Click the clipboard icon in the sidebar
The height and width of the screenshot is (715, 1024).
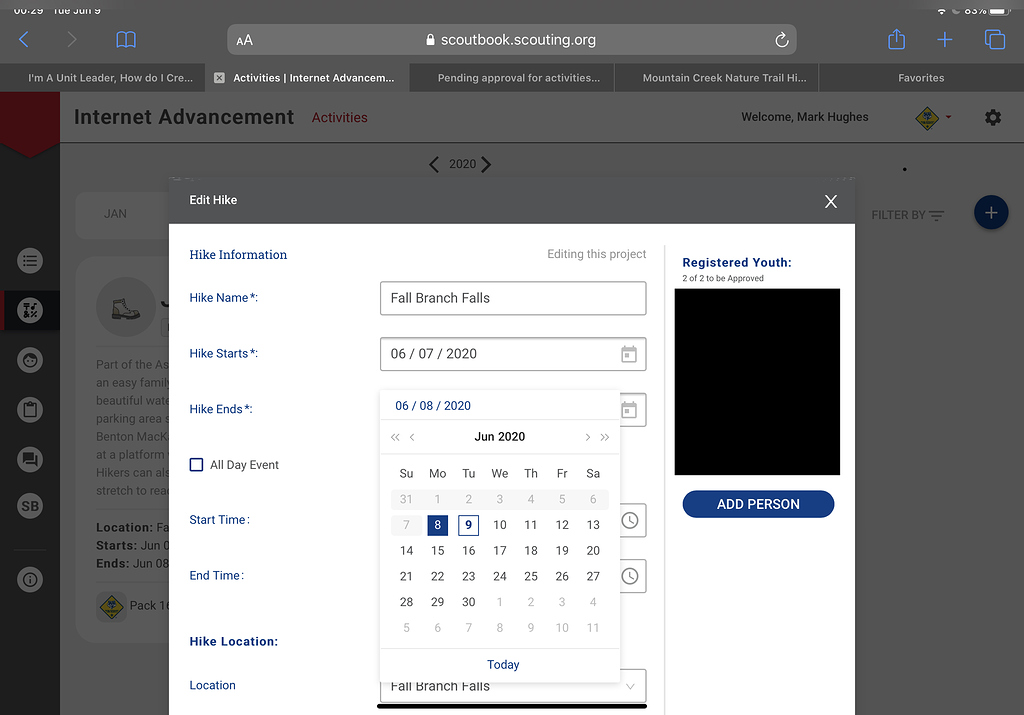[x=30, y=409]
